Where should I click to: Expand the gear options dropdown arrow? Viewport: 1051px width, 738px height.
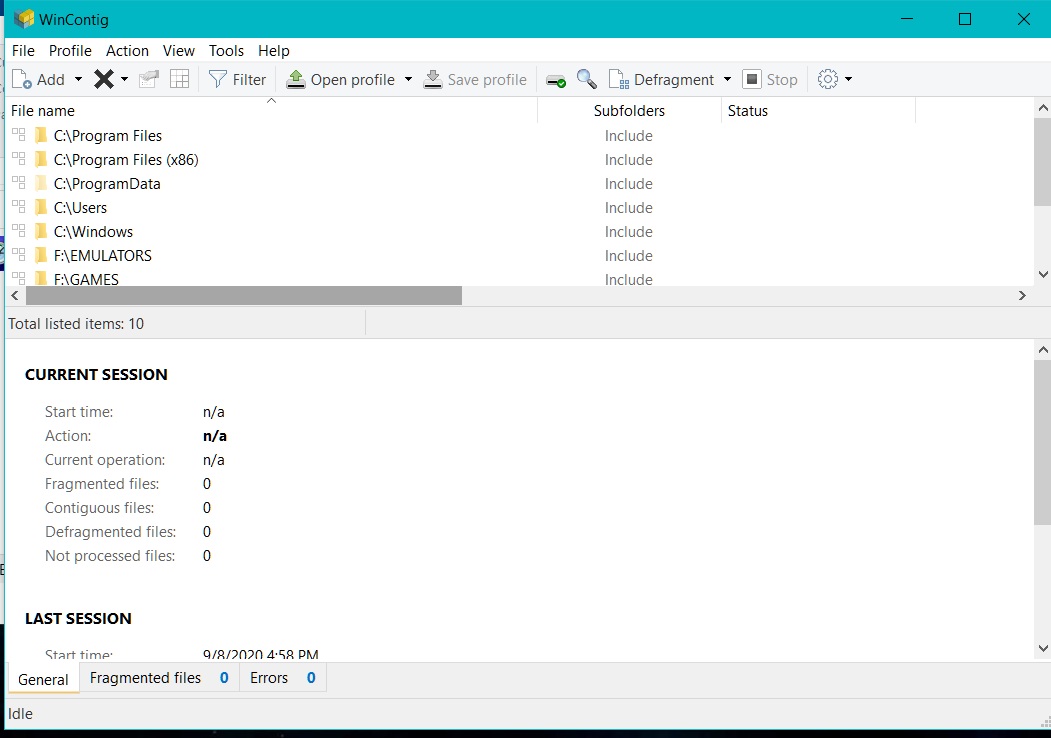click(849, 79)
